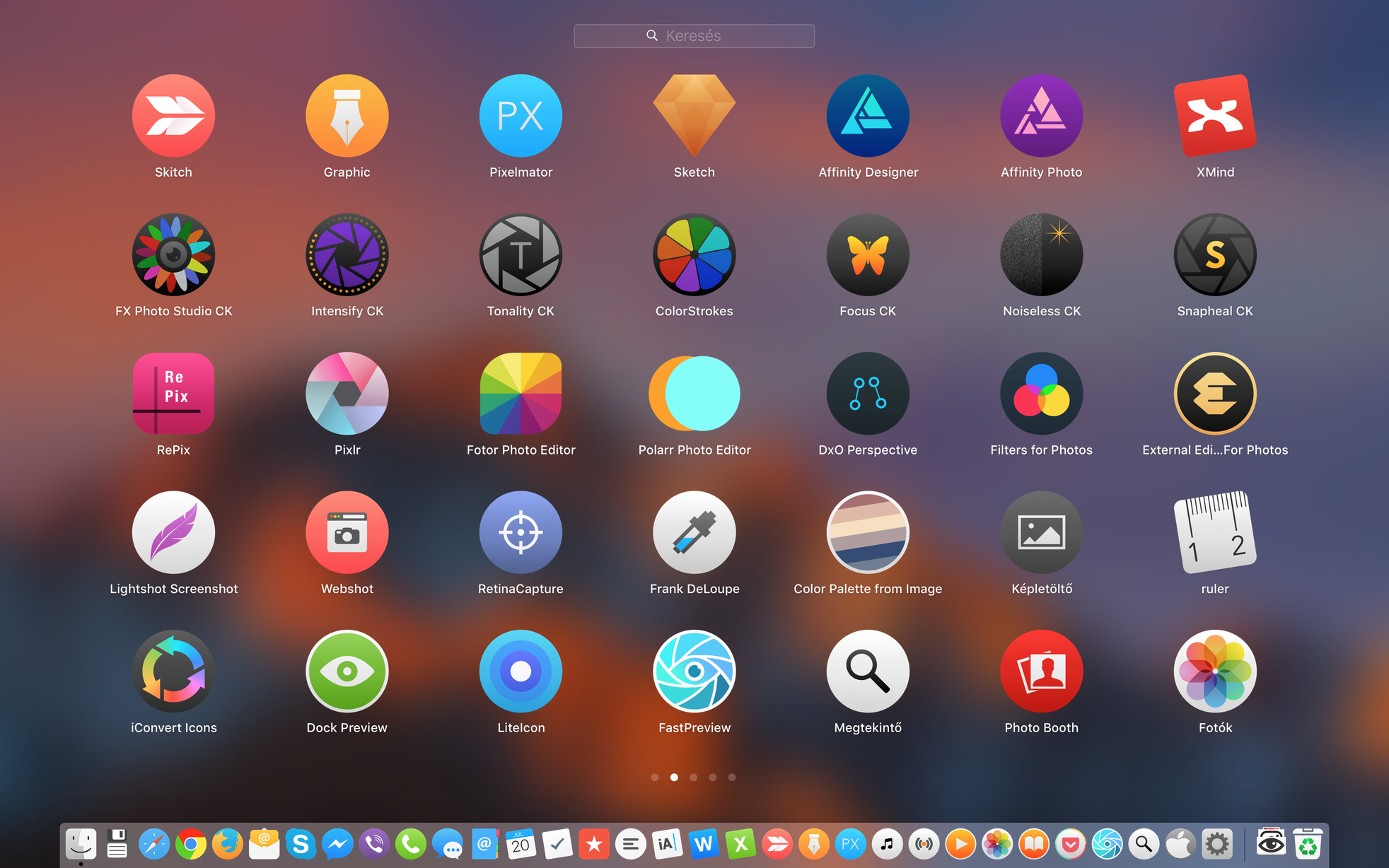Image resolution: width=1389 pixels, height=868 pixels.
Task: Launch Noiseless CK
Action: coord(1041,254)
